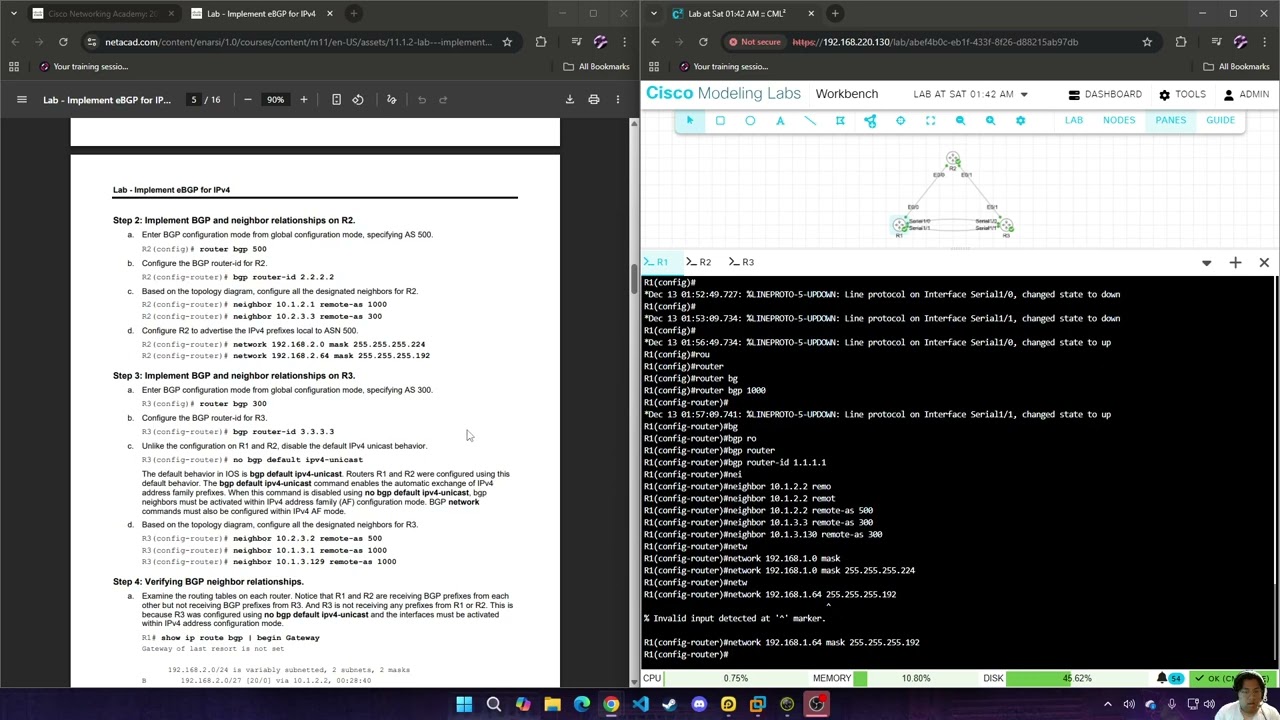Open the NODES menu tab in CML
1280x720 pixels.
coord(1119,120)
